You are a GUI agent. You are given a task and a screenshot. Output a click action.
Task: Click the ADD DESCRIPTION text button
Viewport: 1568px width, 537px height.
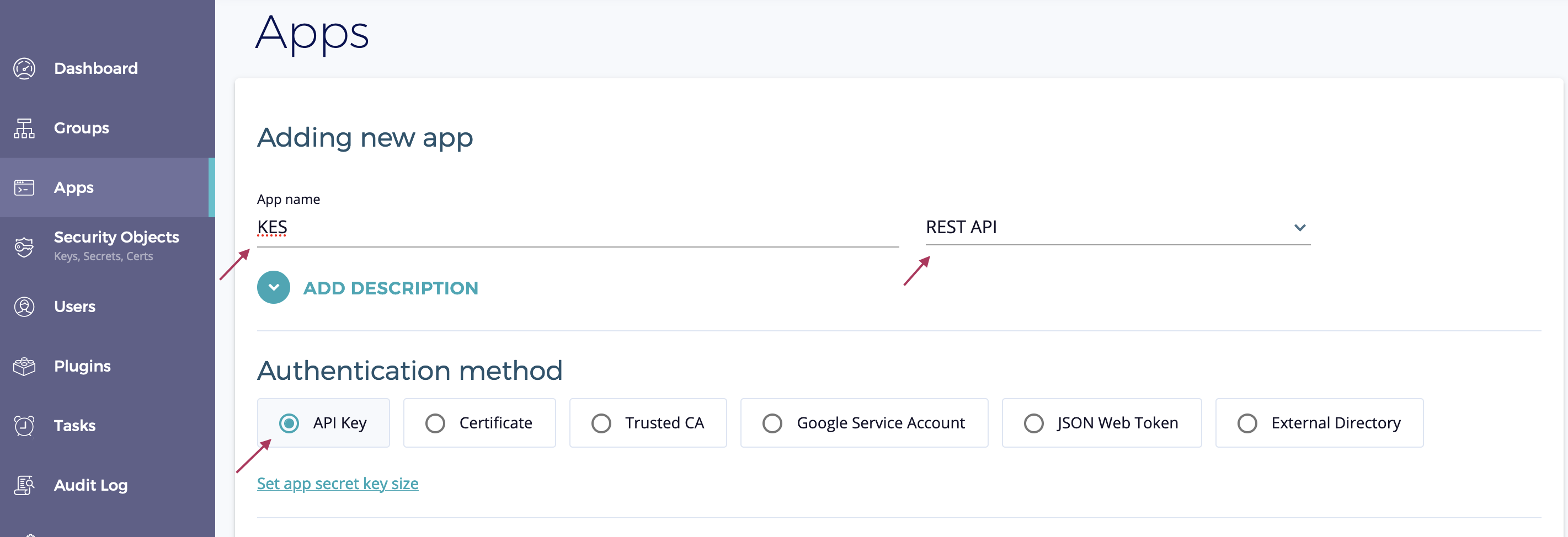point(390,288)
